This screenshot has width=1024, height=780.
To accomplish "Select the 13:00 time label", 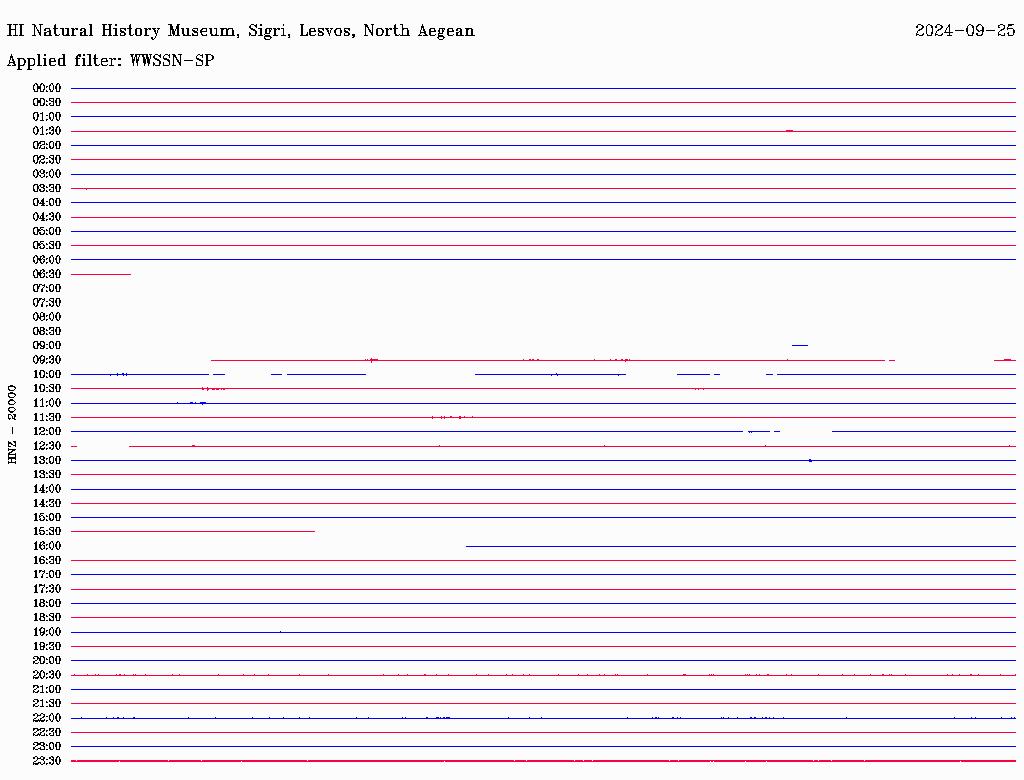I will tap(47, 461).
